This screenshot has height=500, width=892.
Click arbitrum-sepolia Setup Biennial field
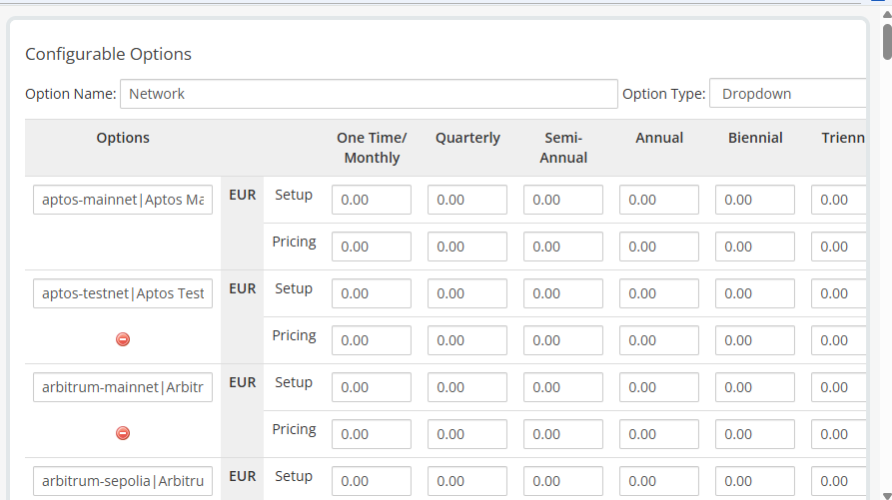tap(755, 481)
